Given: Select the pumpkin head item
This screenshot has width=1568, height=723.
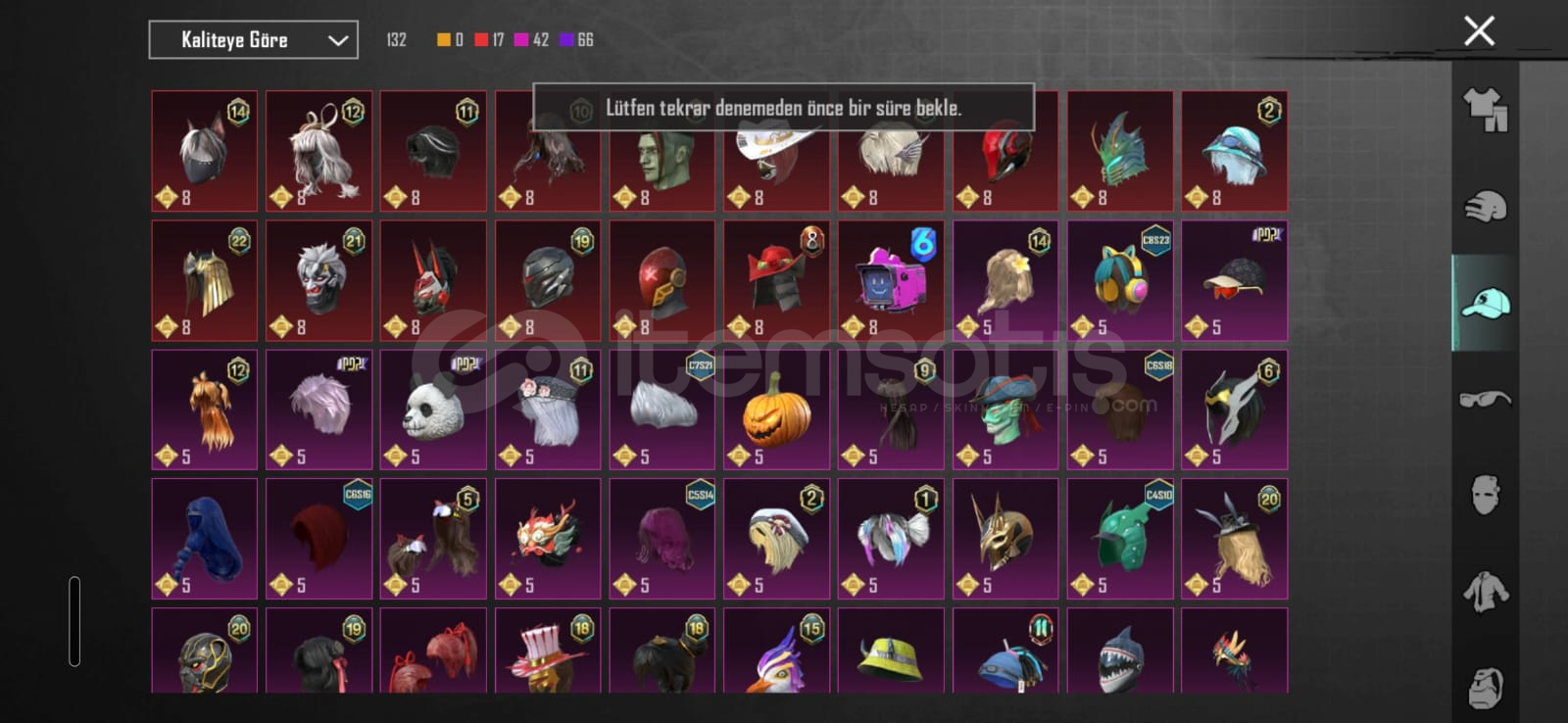Looking at the screenshot, I should pos(776,410).
